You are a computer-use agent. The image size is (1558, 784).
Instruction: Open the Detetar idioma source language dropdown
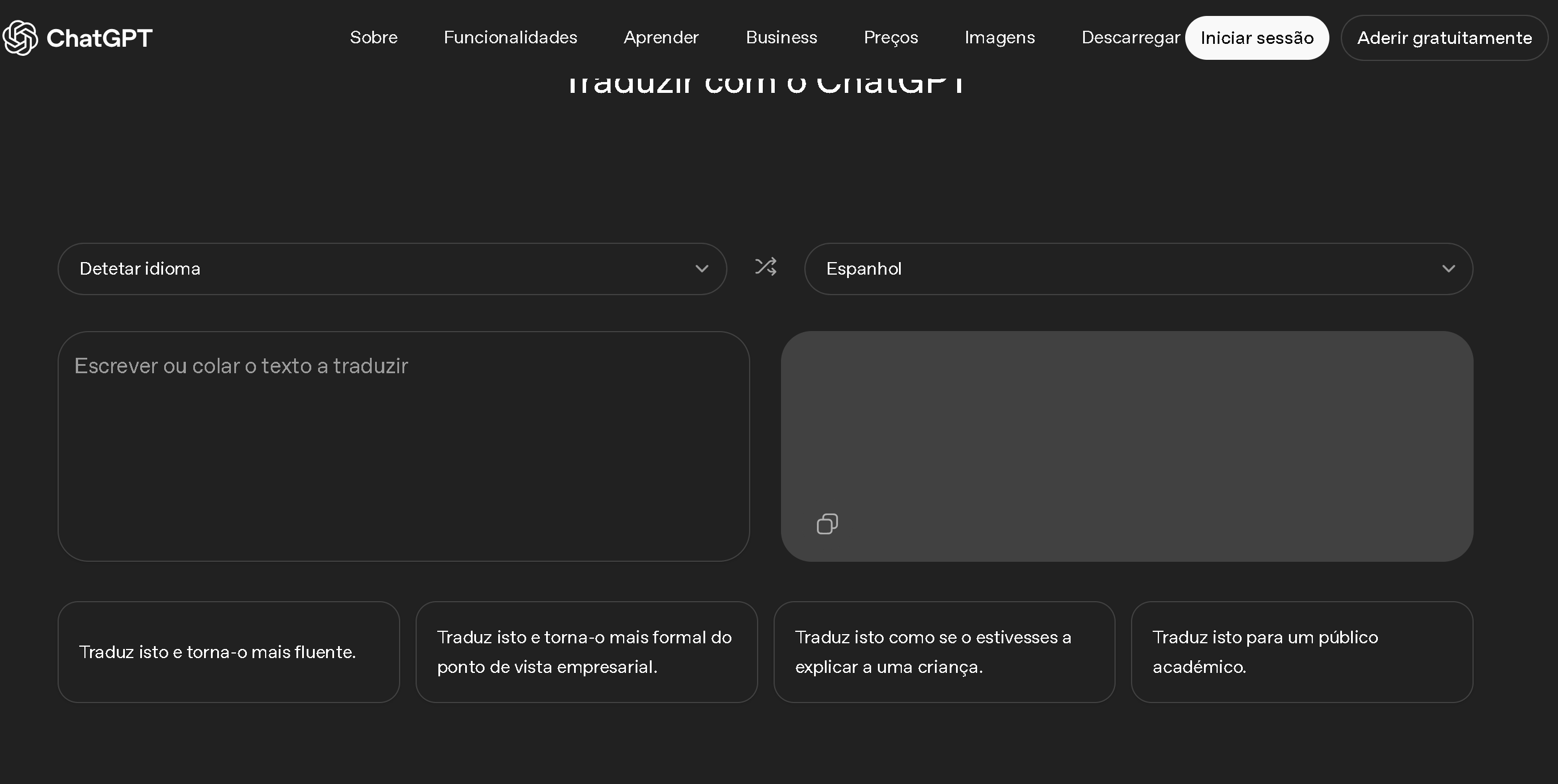tap(387, 268)
